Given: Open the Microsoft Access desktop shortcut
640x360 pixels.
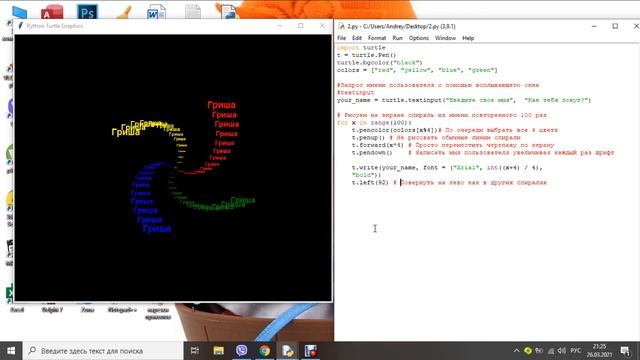Looking at the screenshot, I should (x=52, y=11).
